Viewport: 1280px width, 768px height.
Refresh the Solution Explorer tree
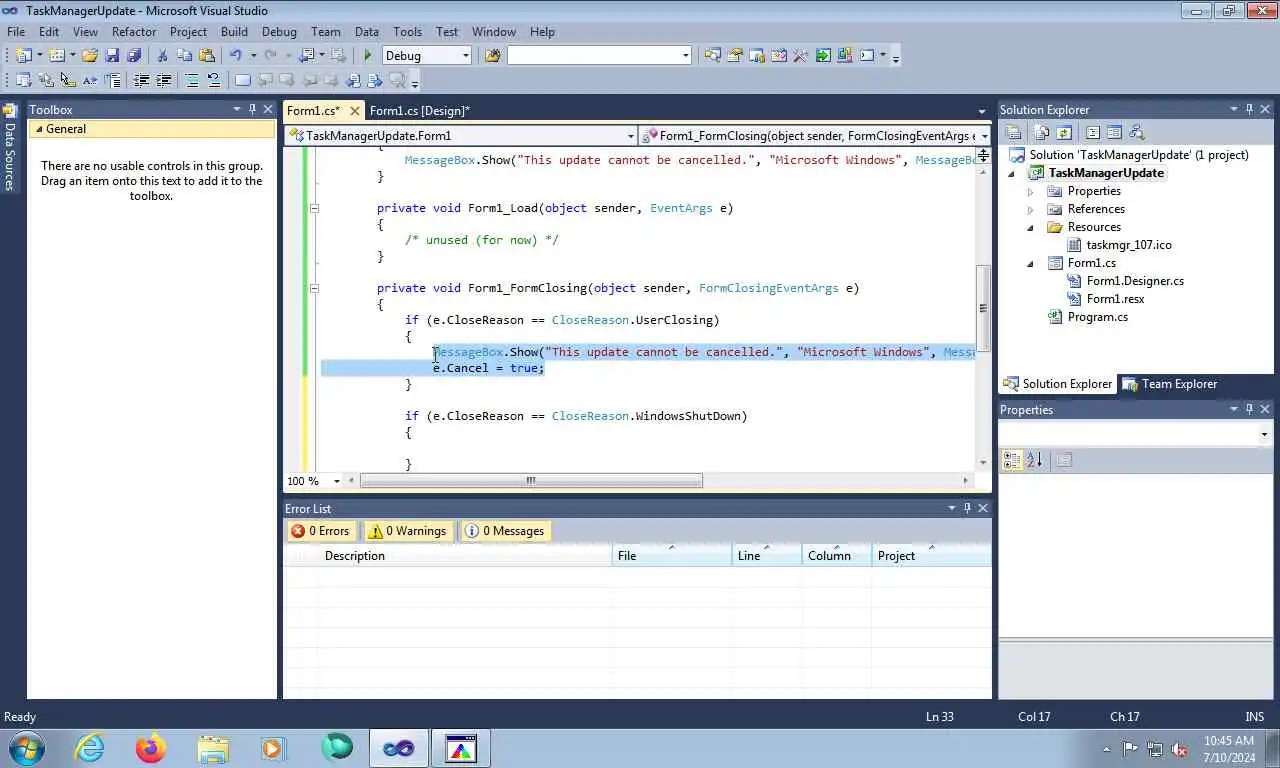click(1064, 132)
